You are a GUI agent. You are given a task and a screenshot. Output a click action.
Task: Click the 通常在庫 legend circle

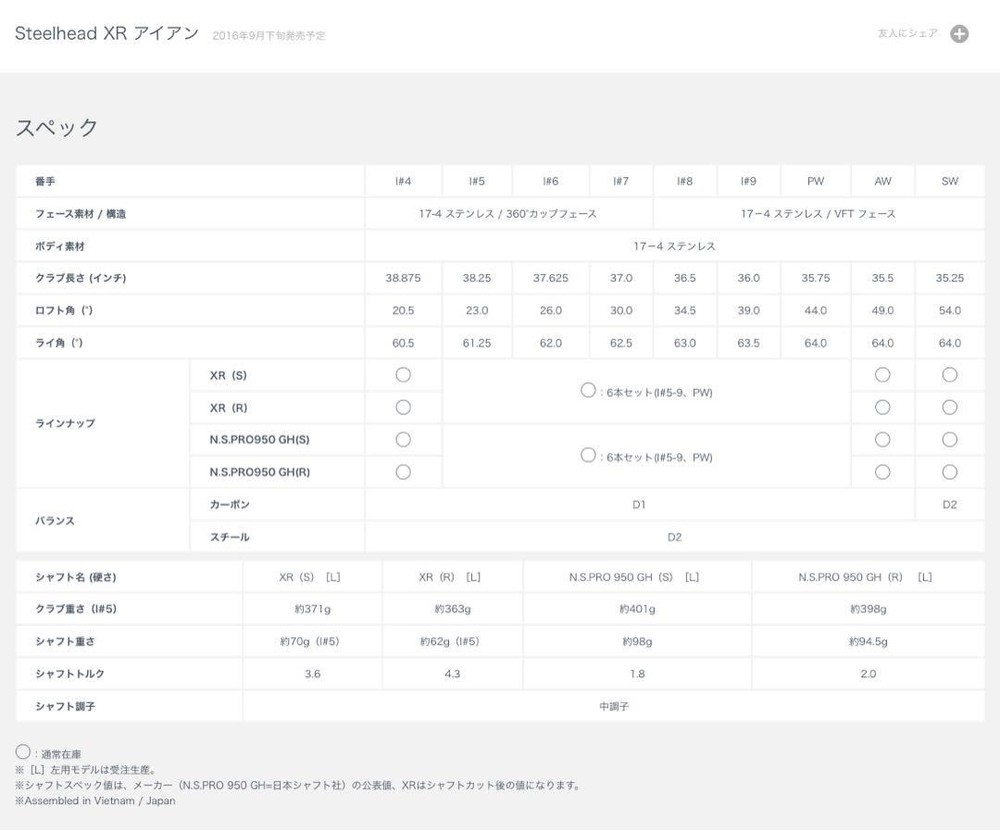tap(23, 752)
